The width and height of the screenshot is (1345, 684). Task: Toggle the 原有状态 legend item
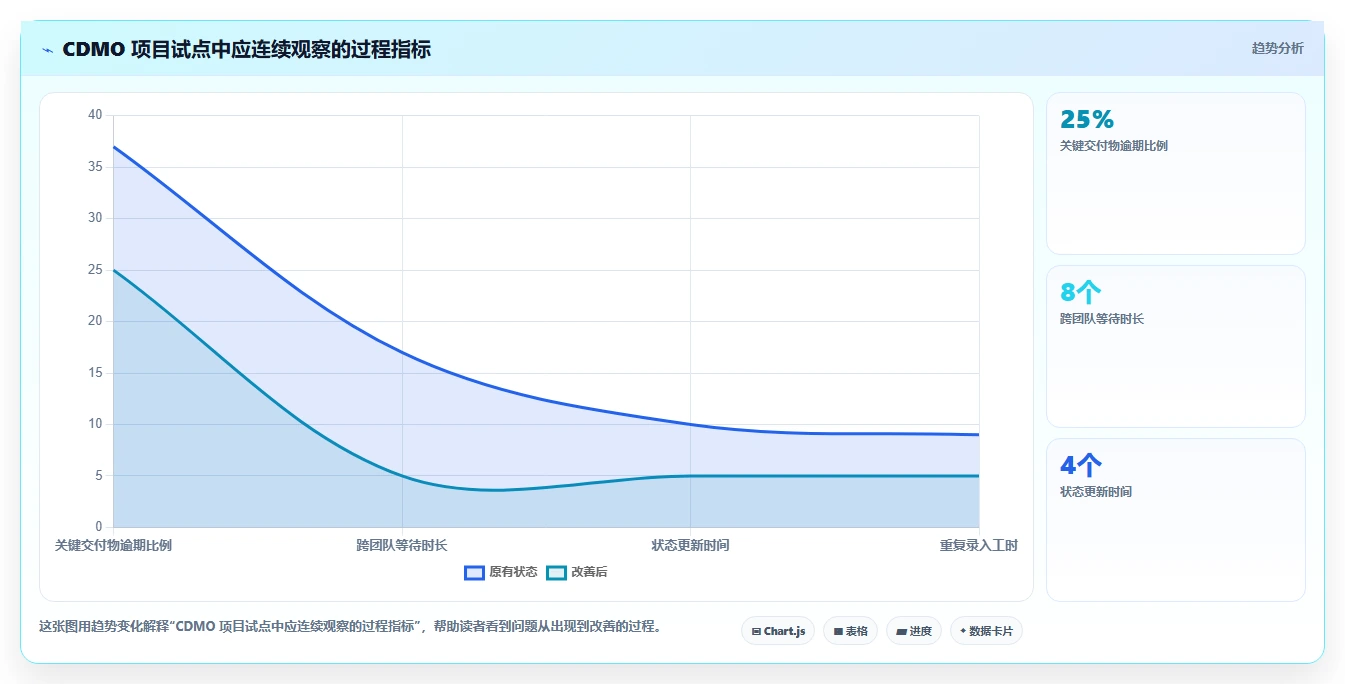click(501, 572)
